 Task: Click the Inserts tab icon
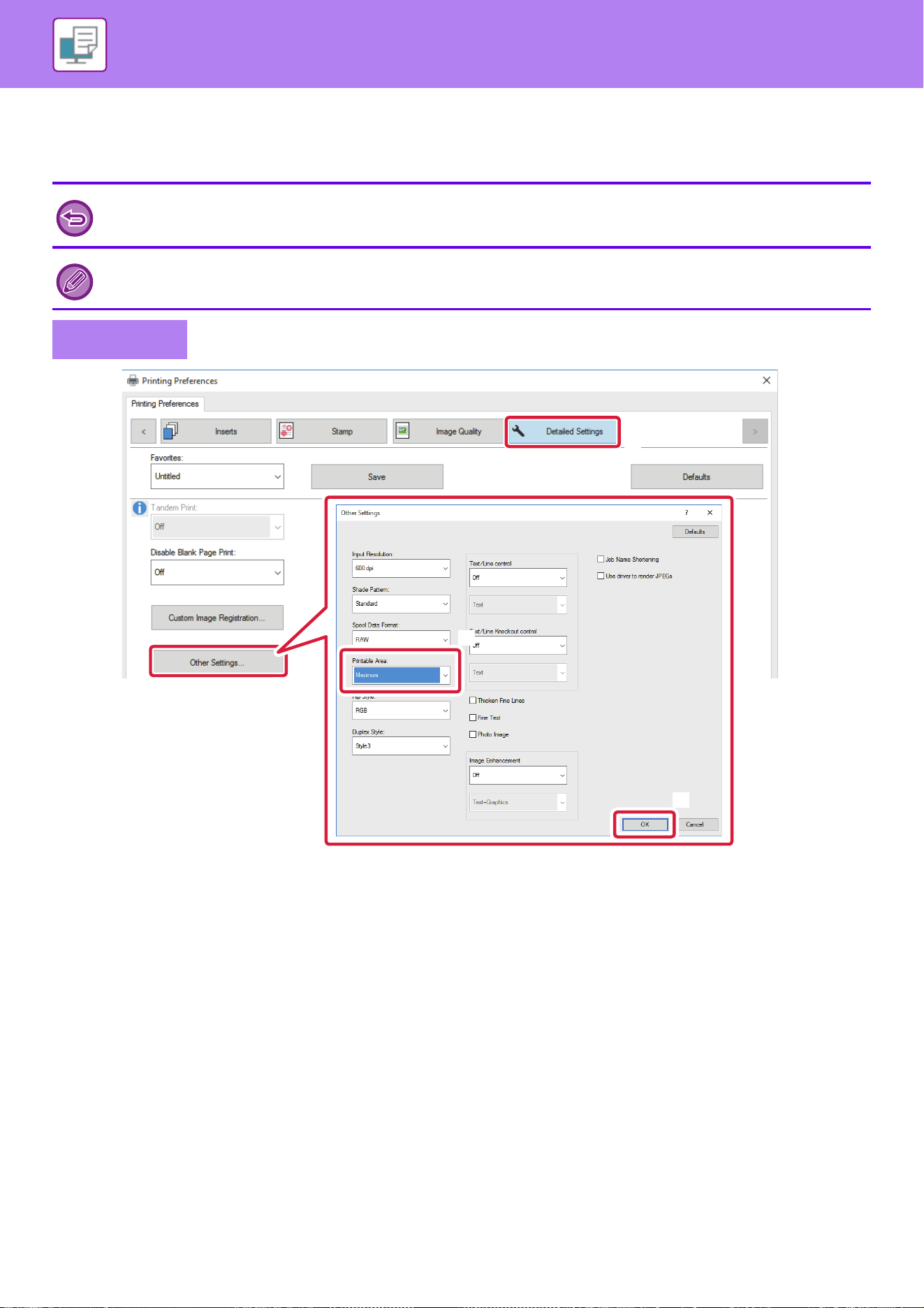(170, 431)
